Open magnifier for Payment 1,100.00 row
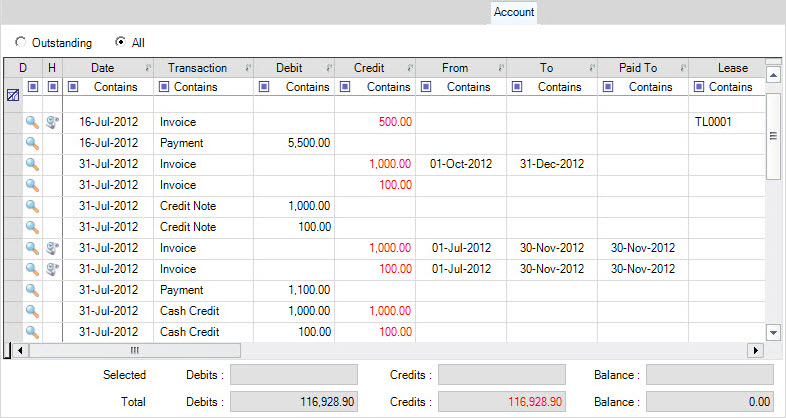Viewport: 786px width, 418px height. click(33, 290)
